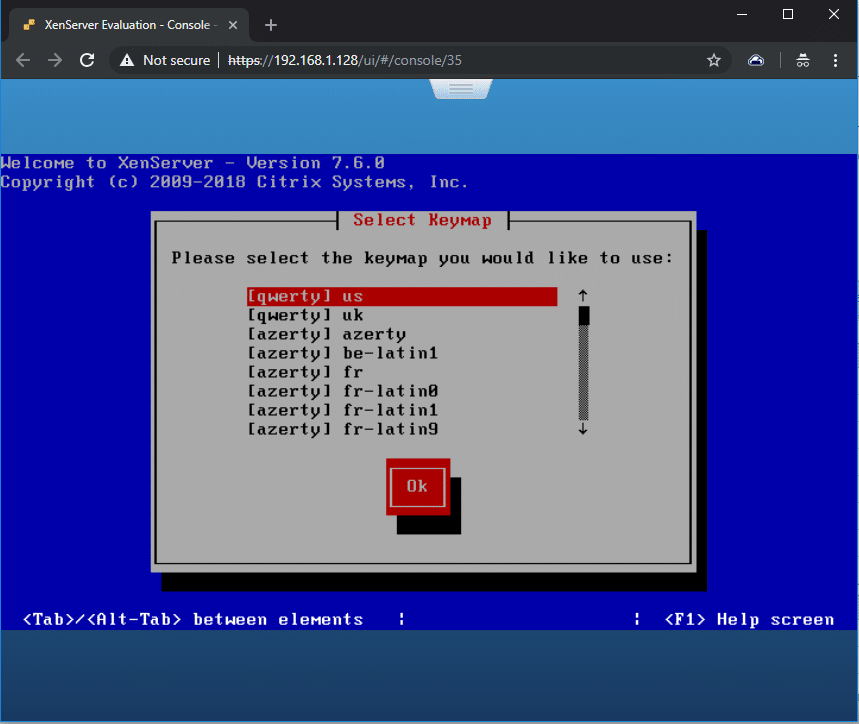
Task: Minimize the browser window
Action: tap(742, 14)
